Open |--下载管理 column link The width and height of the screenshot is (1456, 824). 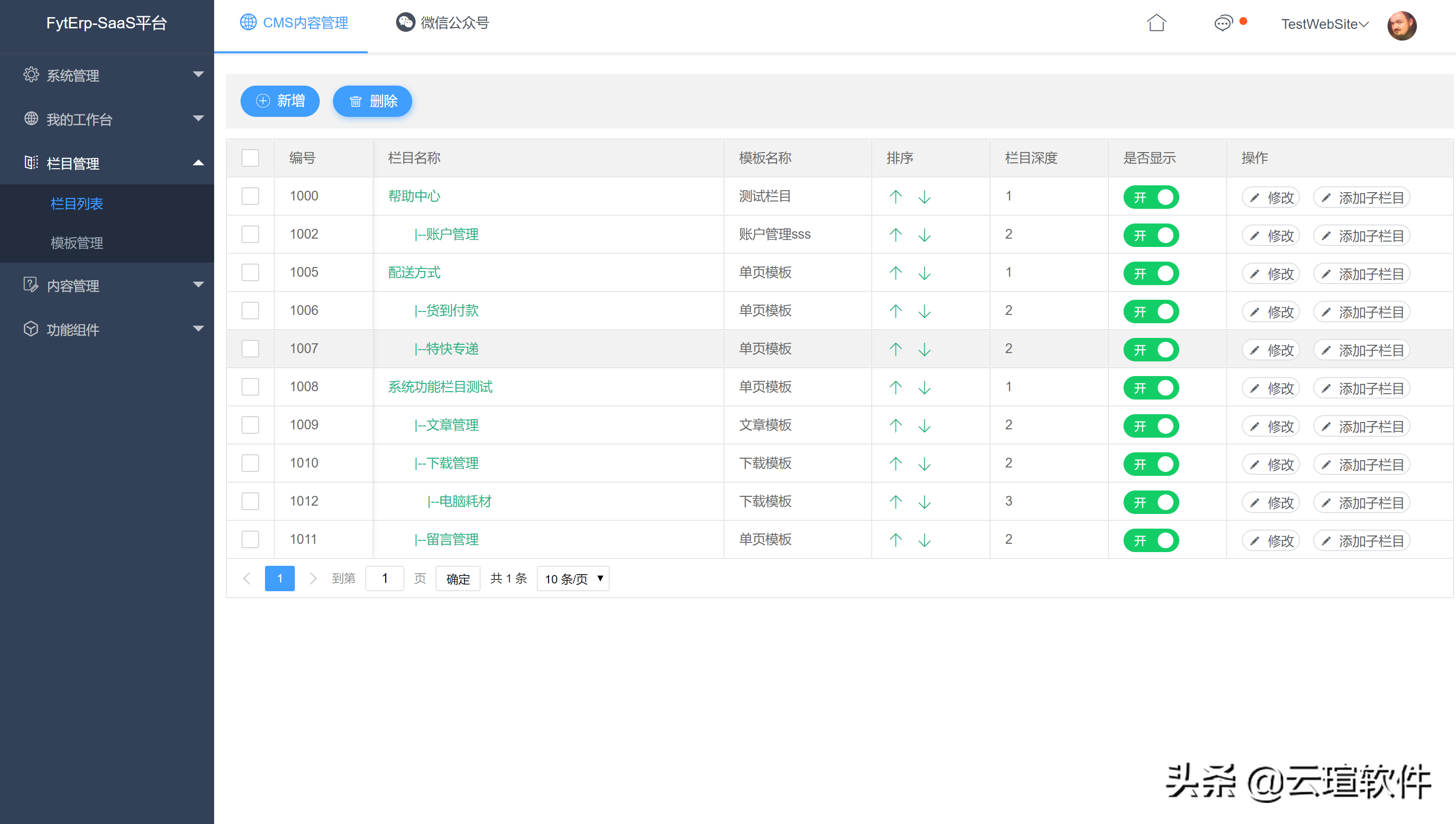tap(446, 464)
